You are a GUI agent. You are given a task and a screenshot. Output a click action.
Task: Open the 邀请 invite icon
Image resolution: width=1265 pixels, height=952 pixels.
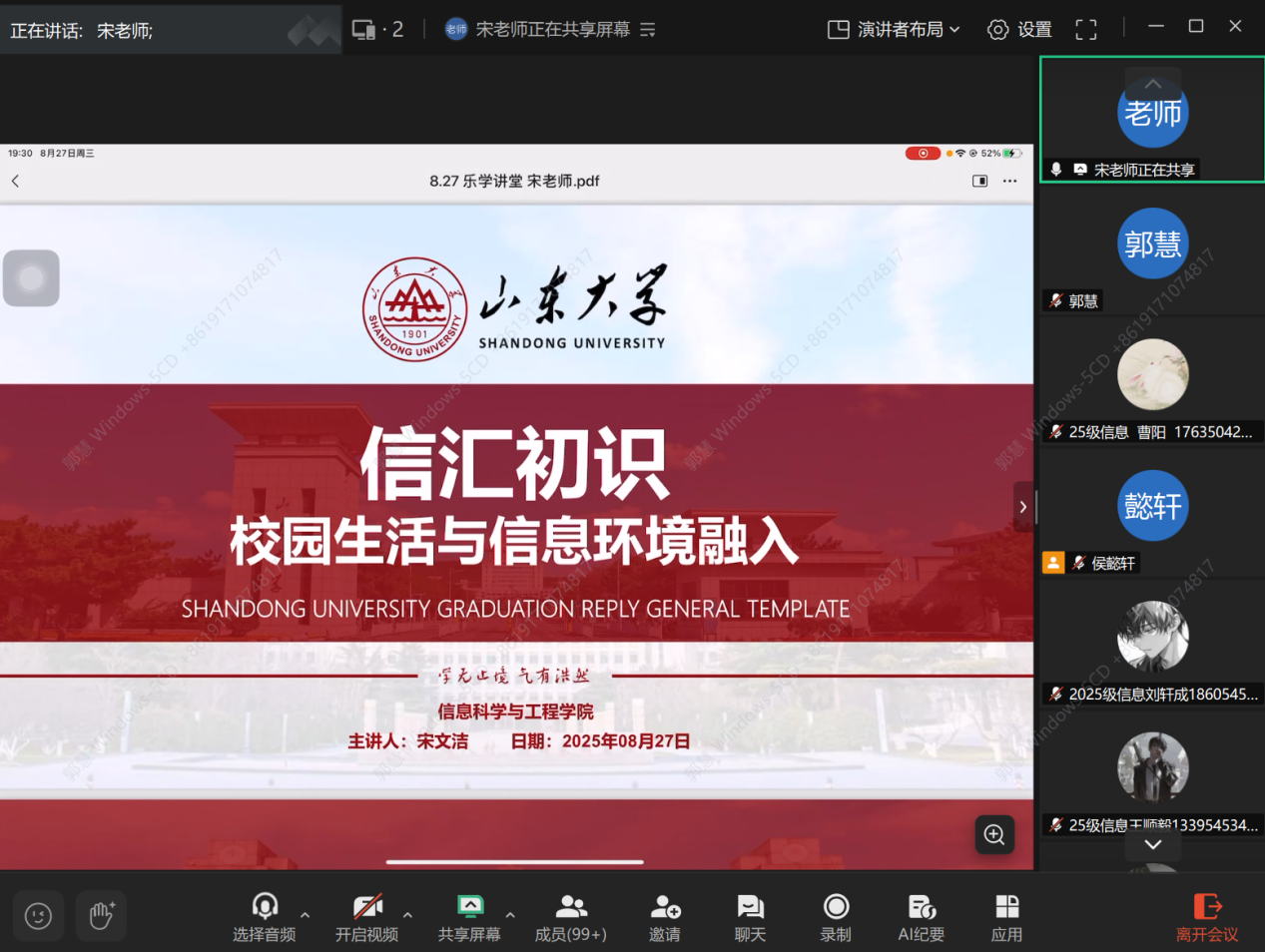coord(665,917)
